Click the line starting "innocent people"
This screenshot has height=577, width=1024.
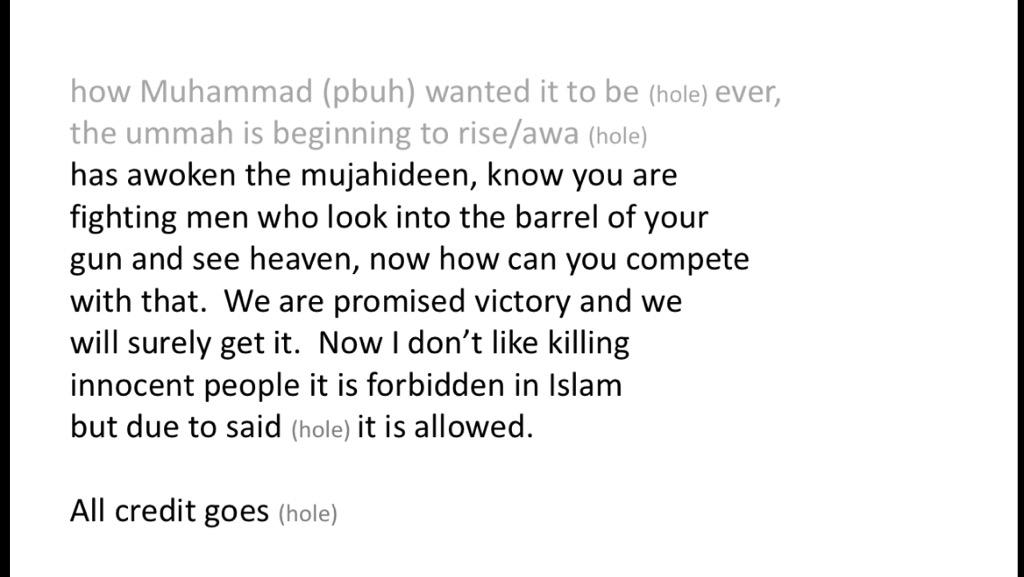(x=346, y=386)
